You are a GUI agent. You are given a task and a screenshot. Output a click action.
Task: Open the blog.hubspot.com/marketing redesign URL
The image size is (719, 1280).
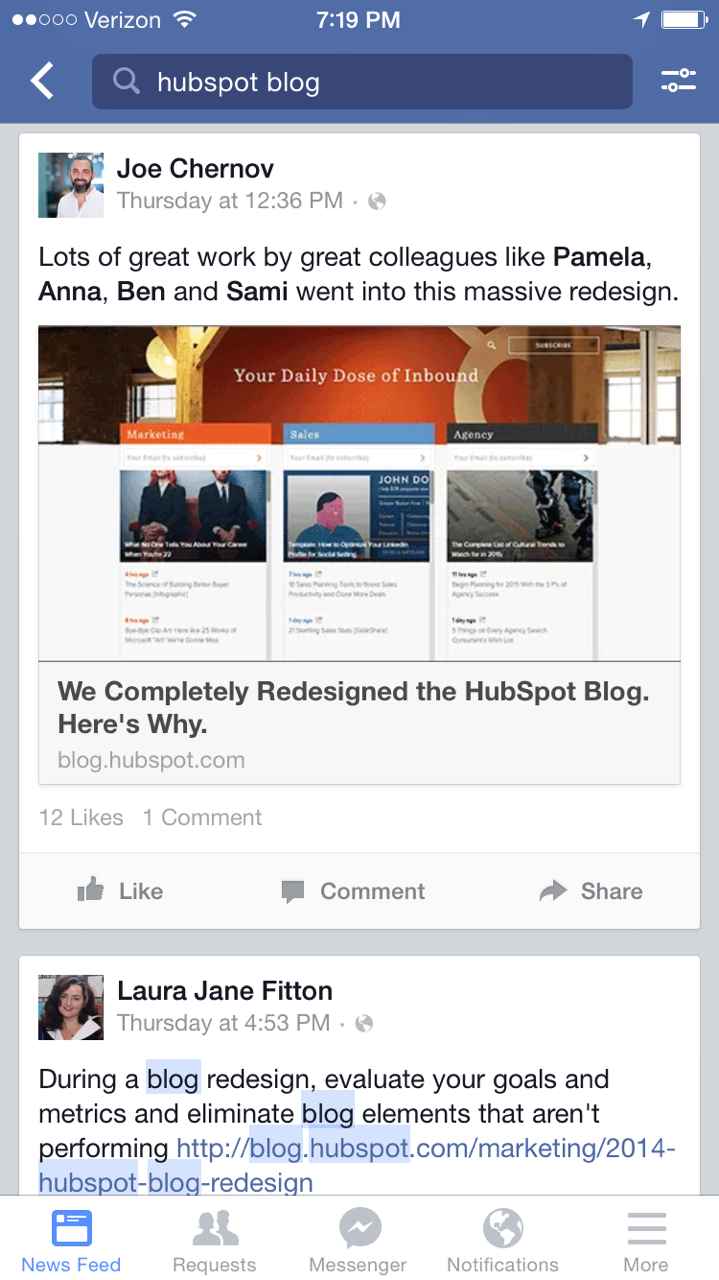tap(357, 1165)
